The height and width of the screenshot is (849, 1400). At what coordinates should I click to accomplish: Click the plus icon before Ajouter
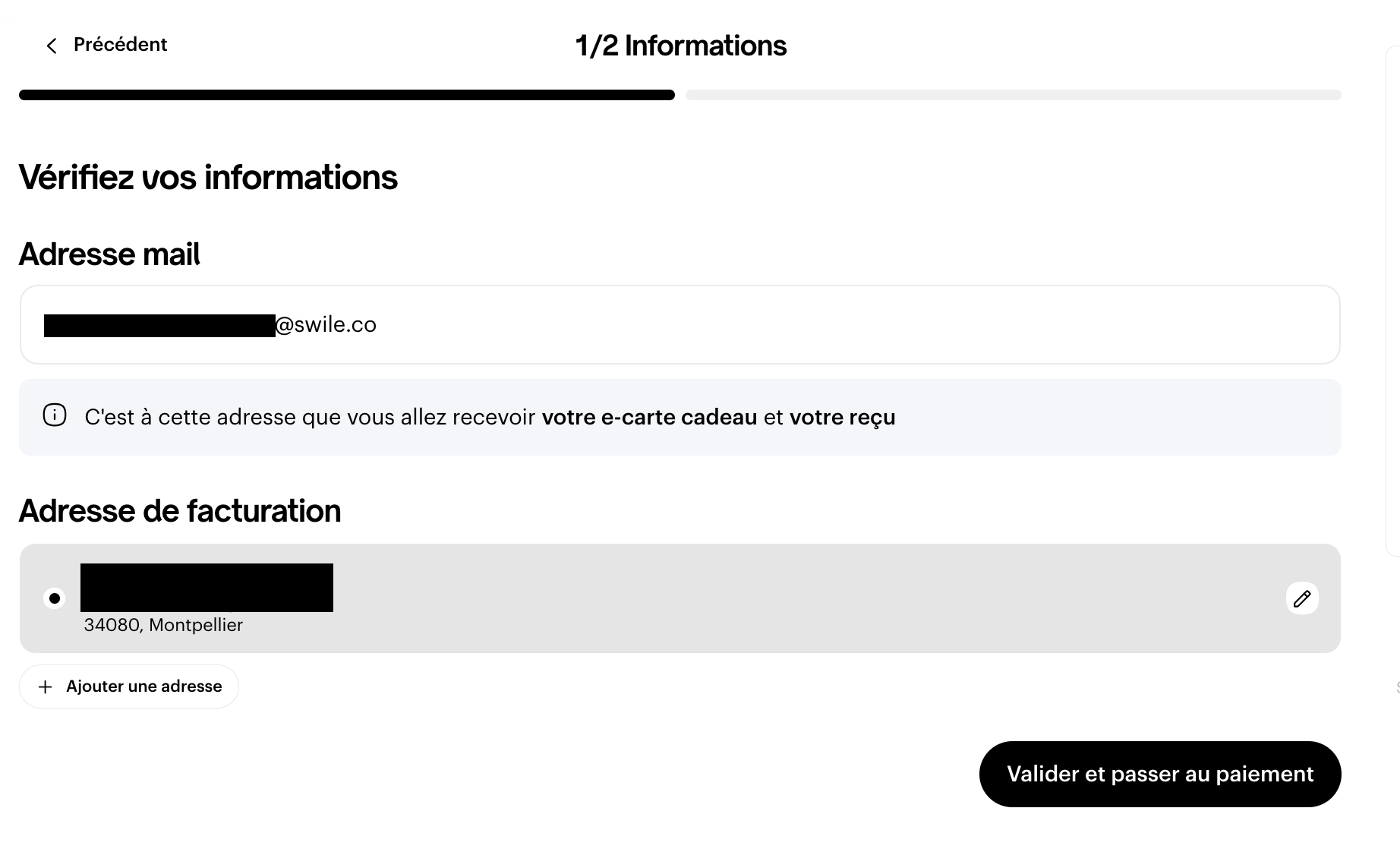pos(46,687)
